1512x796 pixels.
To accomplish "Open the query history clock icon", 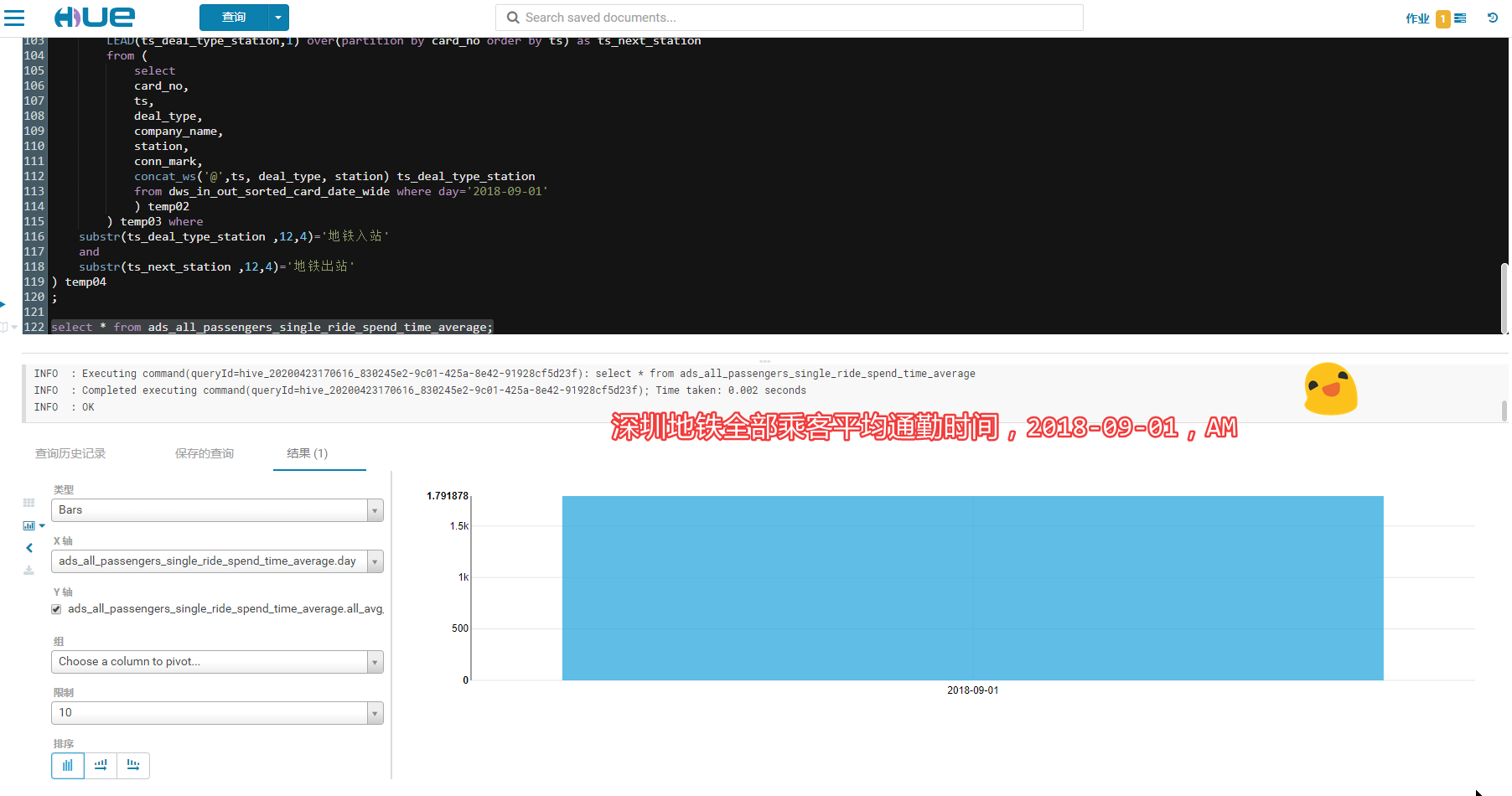I will click(x=1493, y=18).
